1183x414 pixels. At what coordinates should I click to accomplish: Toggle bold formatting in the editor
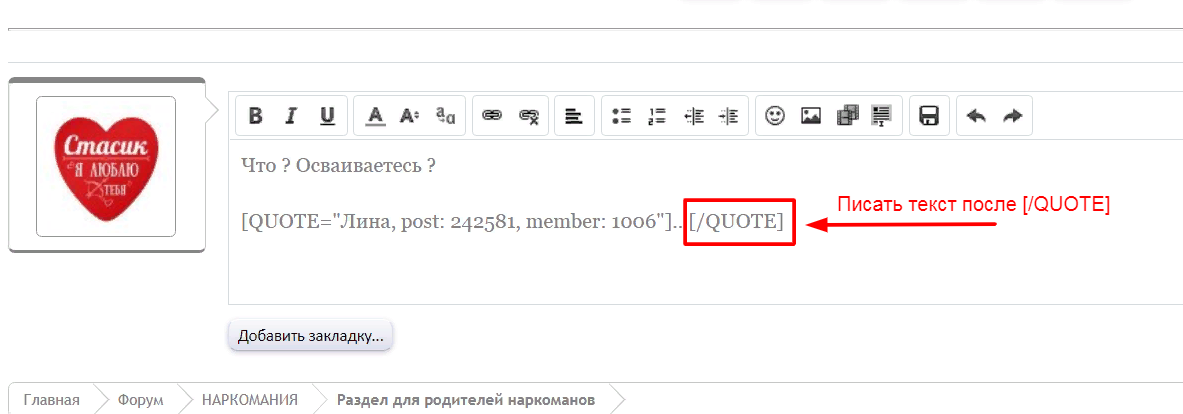(x=256, y=115)
